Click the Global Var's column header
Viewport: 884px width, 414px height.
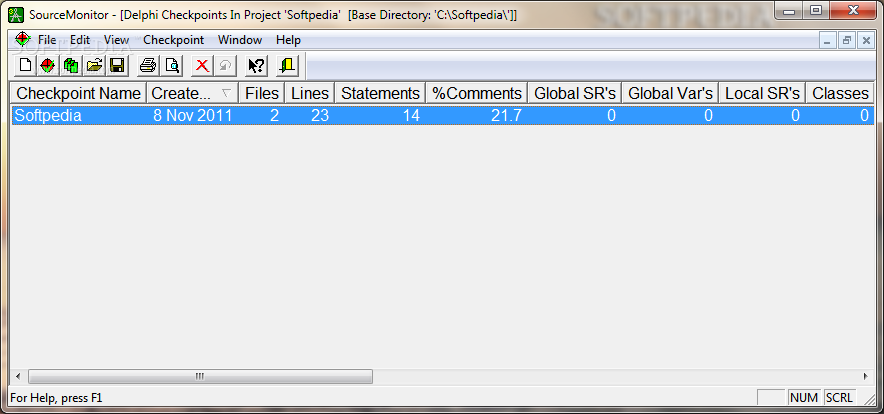click(670, 93)
